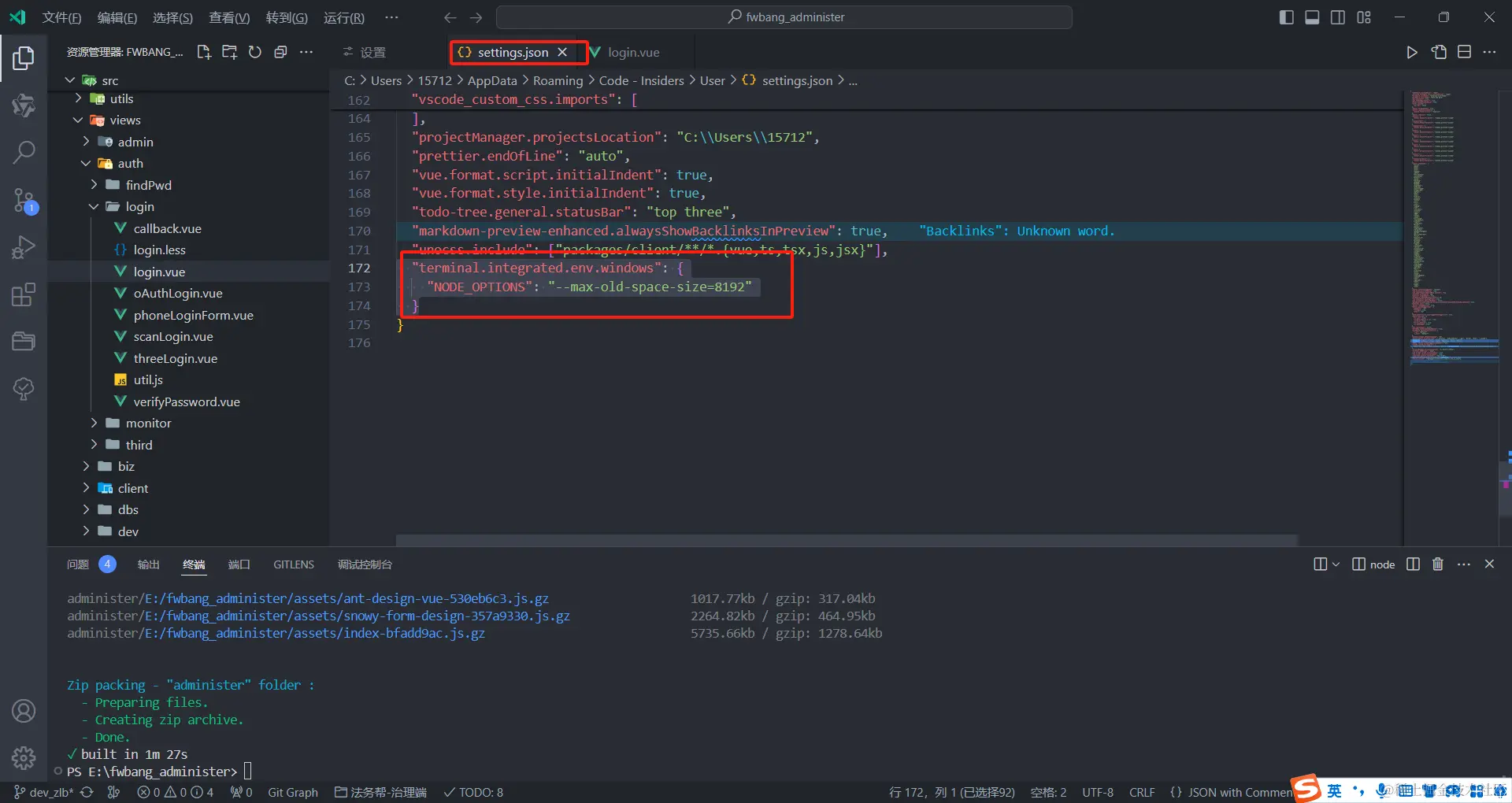Expand the findPwd folder
This screenshot has height=803, width=1512.
(94, 185)
